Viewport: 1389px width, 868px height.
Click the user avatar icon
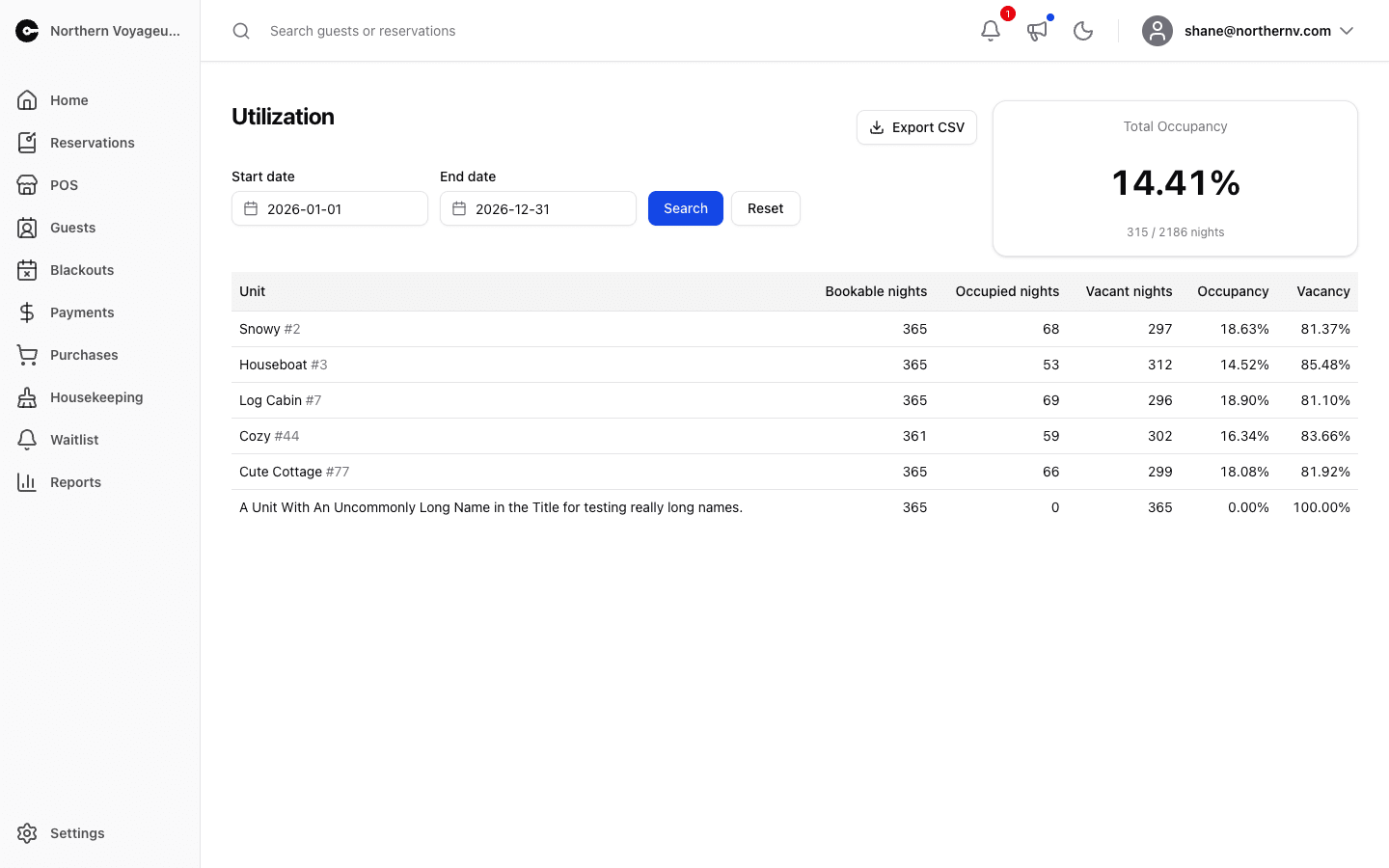(x=1157, y=31)
